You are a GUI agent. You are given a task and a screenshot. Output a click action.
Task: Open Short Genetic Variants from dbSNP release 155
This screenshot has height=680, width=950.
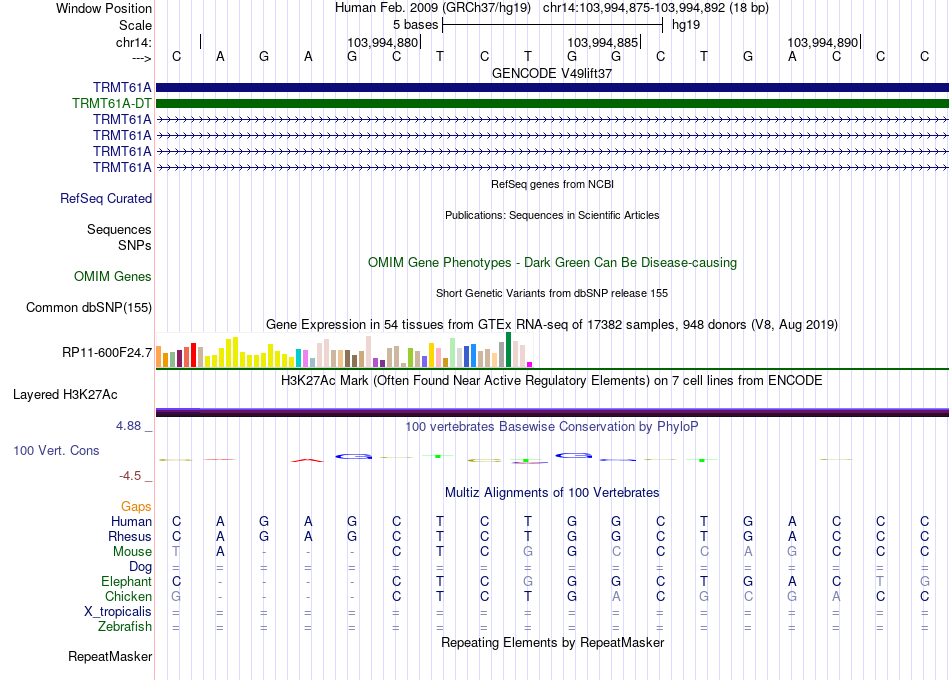click(x=552, y=293)
